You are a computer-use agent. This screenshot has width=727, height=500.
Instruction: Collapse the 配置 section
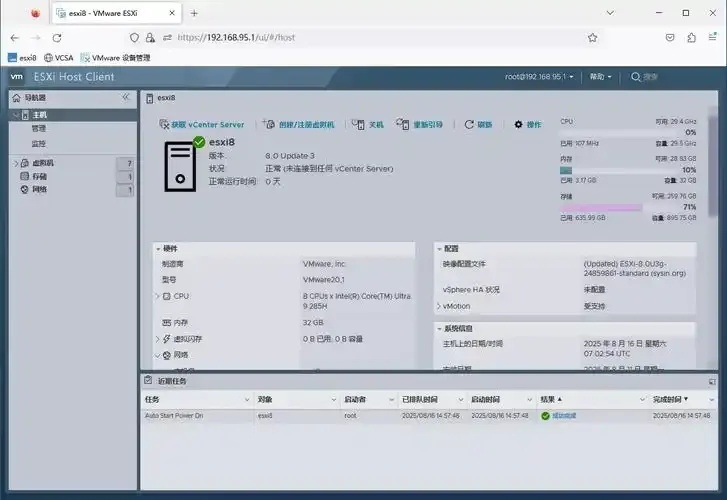pos(439,249)
